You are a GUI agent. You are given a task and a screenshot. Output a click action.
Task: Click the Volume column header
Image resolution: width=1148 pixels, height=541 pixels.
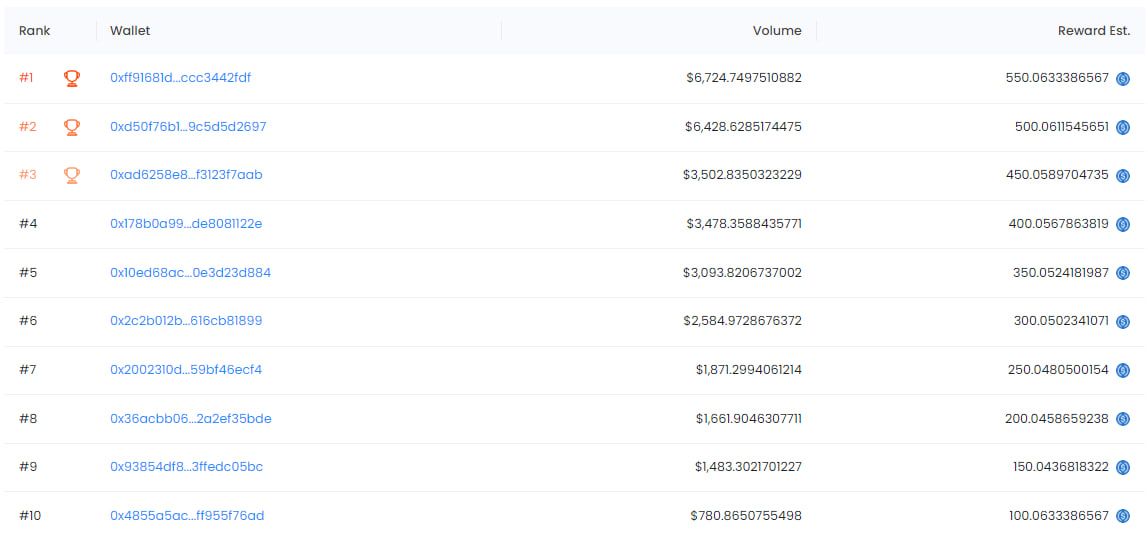pyautogui.click(x=777, y=31)
